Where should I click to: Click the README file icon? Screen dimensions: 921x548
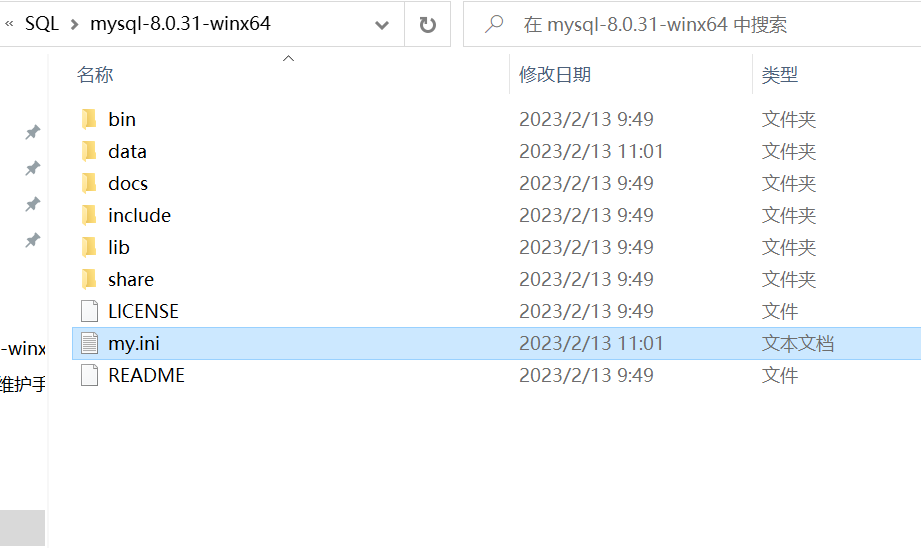89,375
